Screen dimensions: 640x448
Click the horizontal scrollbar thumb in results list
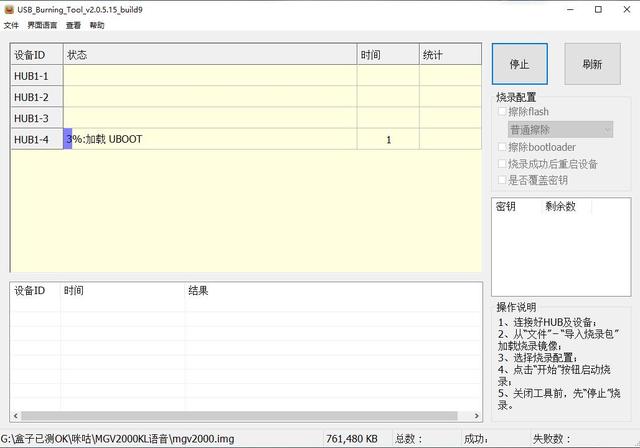click(239, 416)
